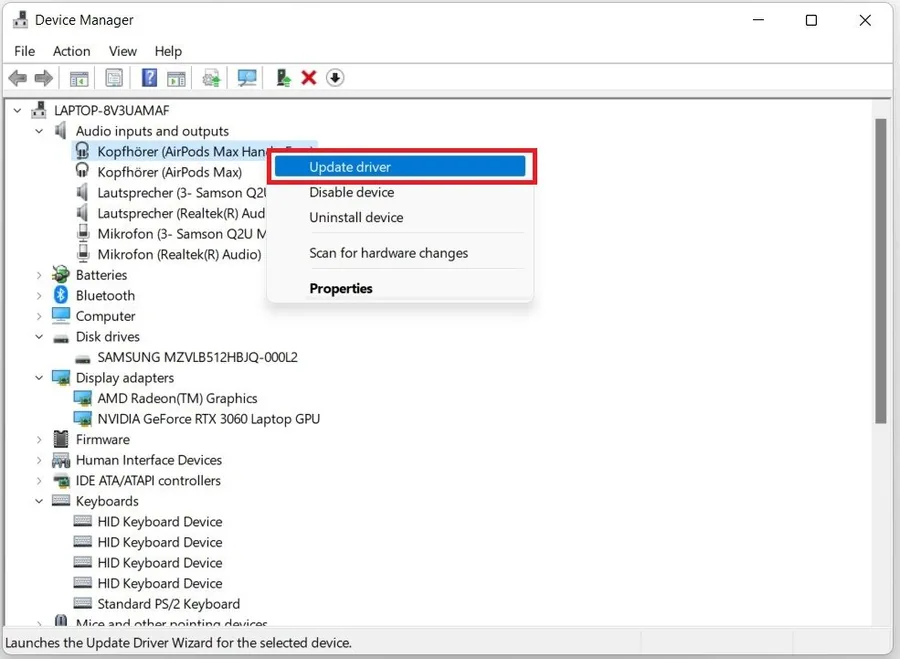
Task: Click the circled down-arrow toolbar icon
Action: tap(335, 77)
